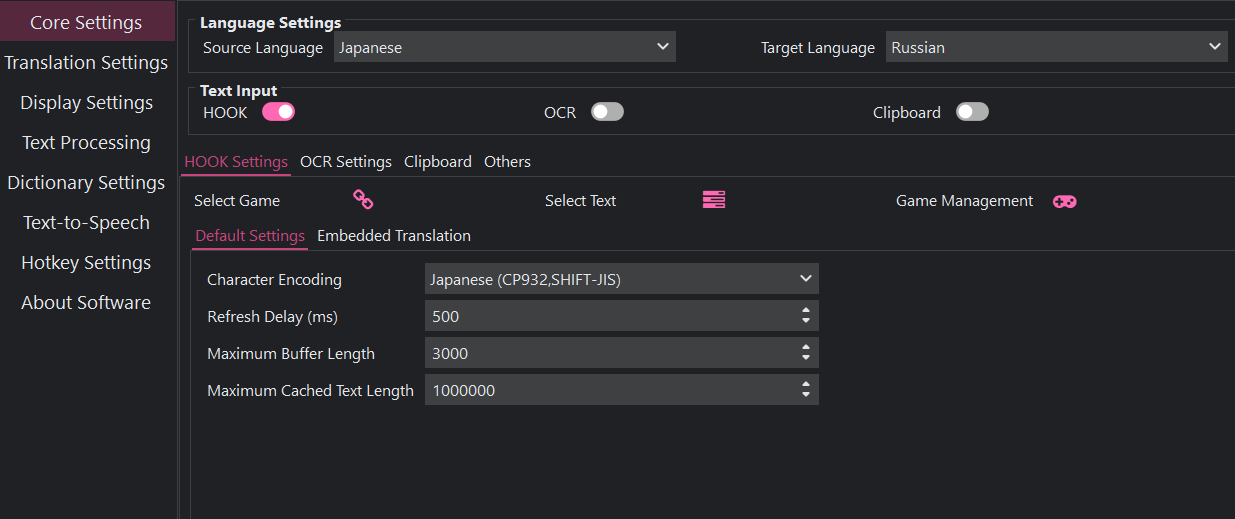1235x519 pixels.
Task: Open Game Management gamepad icon
Action: 1064,201
